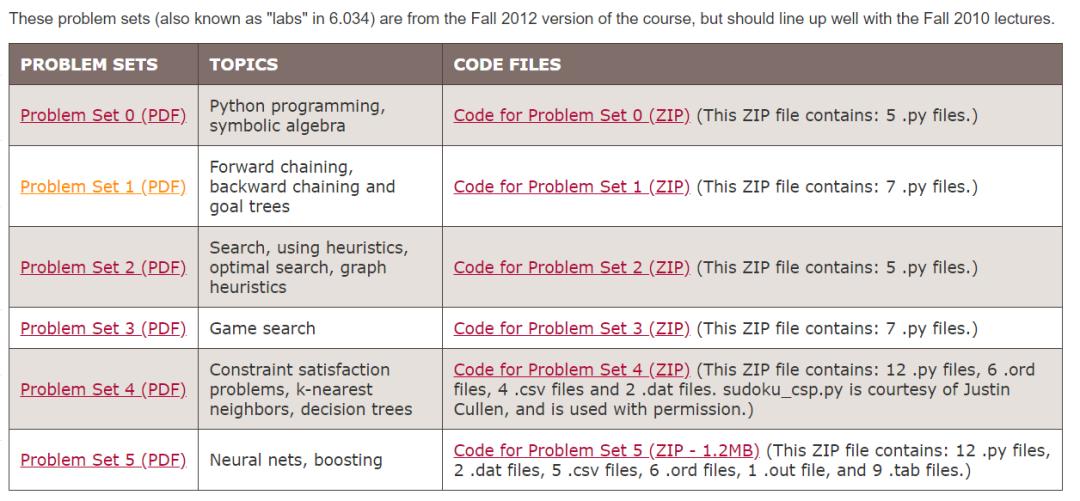Open the Problem Set 0 (PDF) link

103,115
